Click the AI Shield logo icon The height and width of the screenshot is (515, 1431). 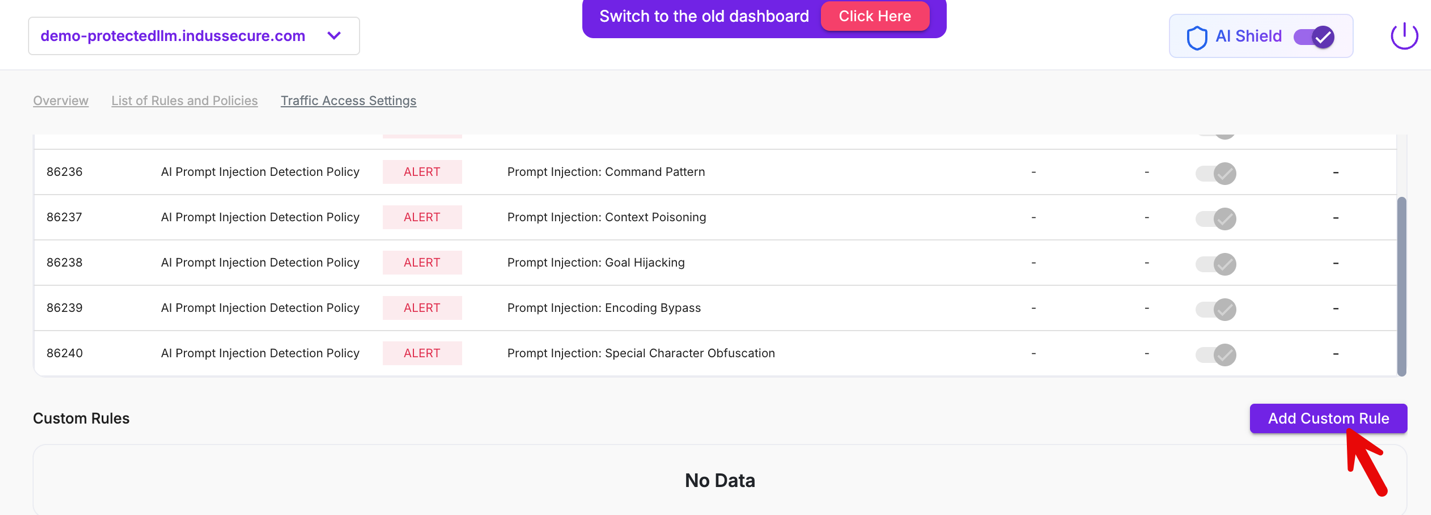coord(1197,37)
